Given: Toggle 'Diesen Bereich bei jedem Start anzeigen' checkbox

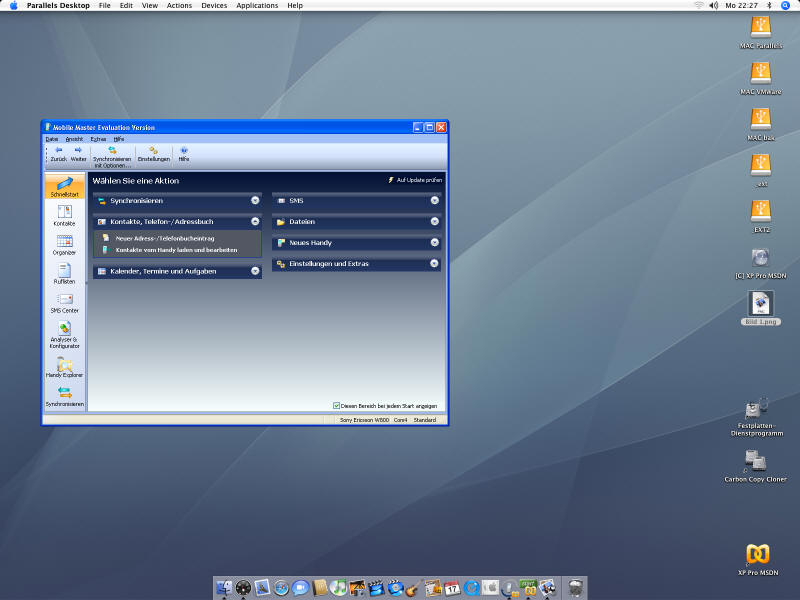Looking at the screenshot, I should tap(337, 406).
